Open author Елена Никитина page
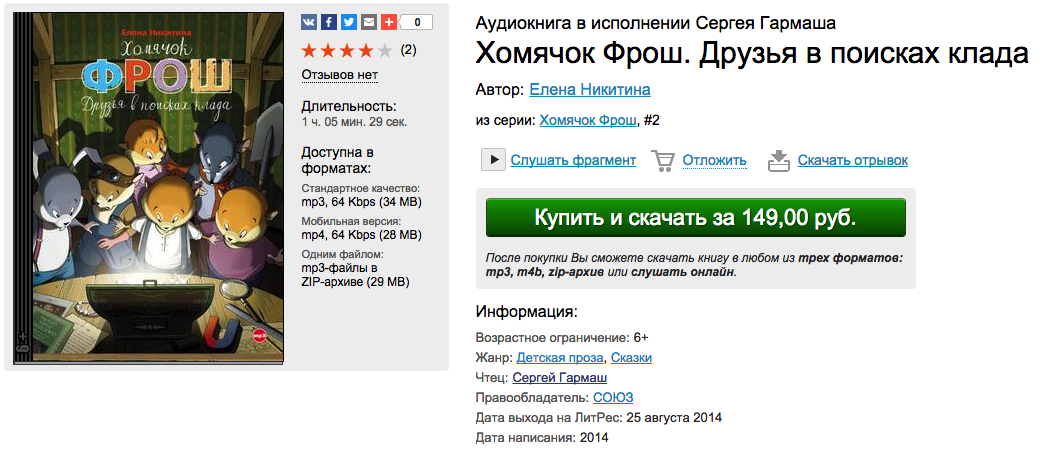 click(x=590, y=89)
